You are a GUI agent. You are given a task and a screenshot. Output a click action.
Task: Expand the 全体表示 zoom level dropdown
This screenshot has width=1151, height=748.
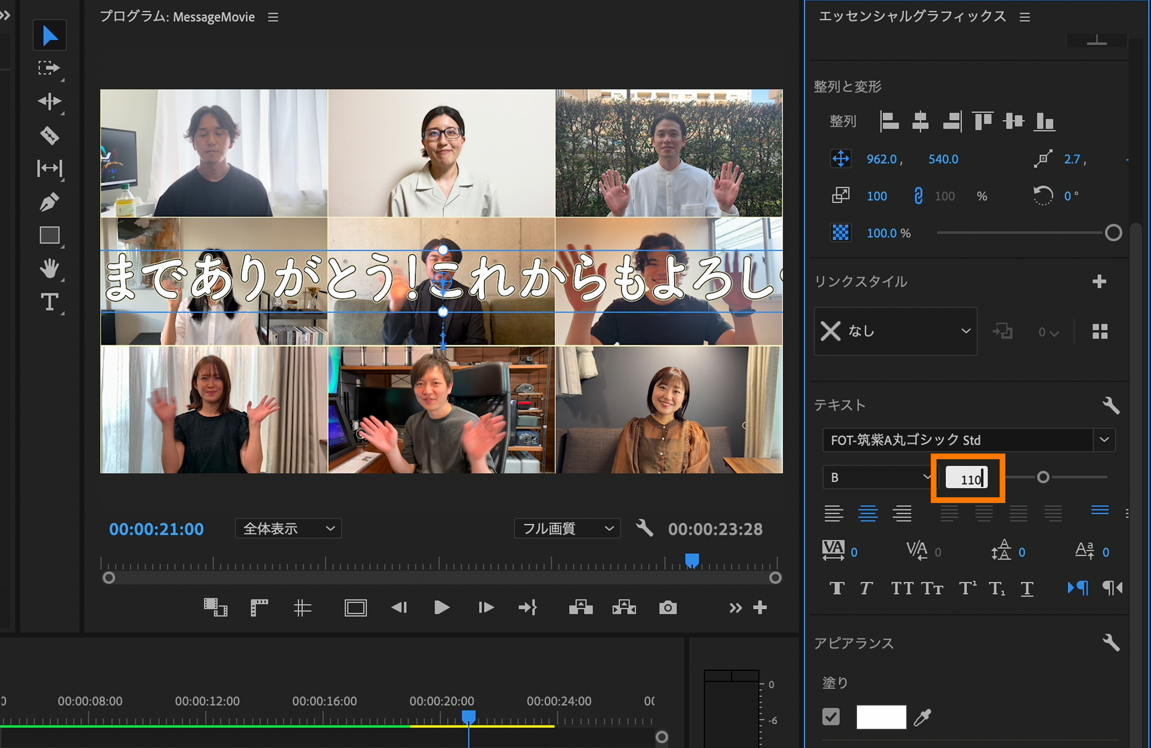click(288, 528)
